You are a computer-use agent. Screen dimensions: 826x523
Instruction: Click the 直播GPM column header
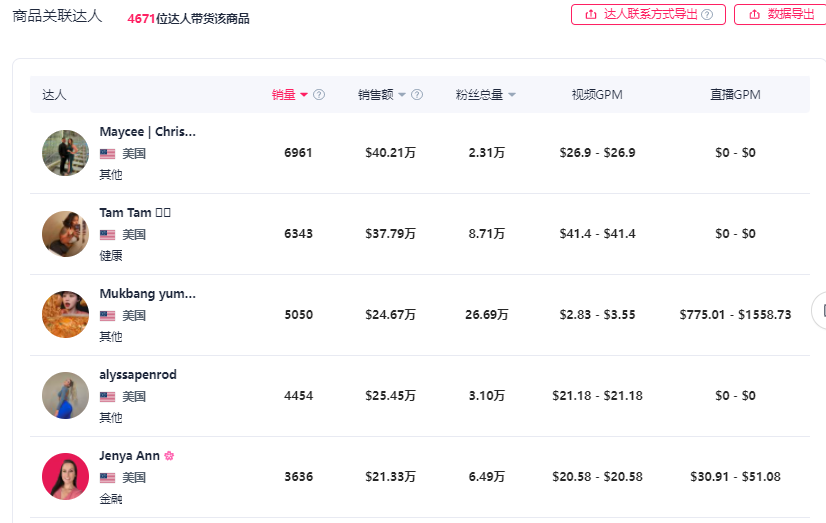click(x=735, y=95)
